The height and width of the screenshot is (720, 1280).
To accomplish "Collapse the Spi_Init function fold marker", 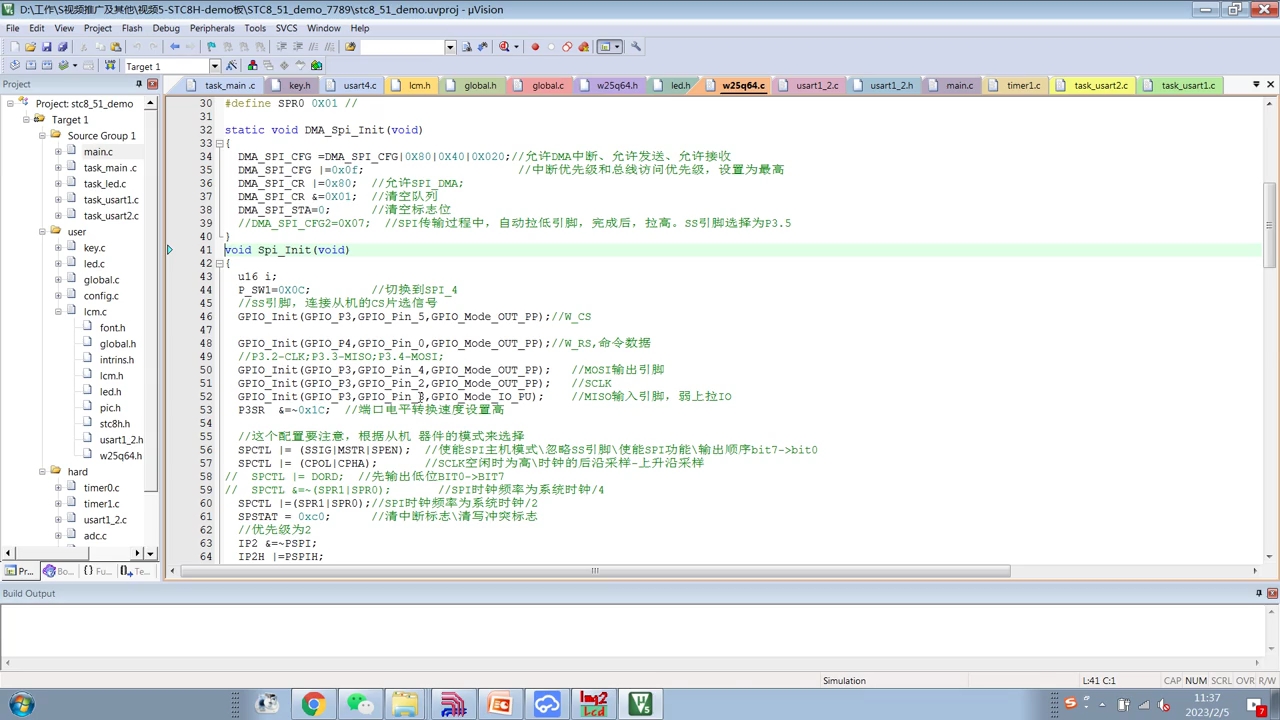I will [x=219, y=263].
